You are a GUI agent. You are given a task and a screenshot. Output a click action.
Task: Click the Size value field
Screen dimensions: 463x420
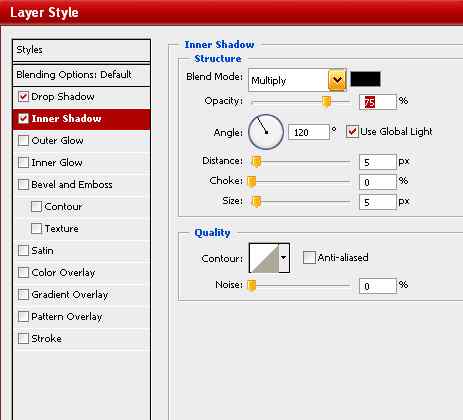coord(378,202)
